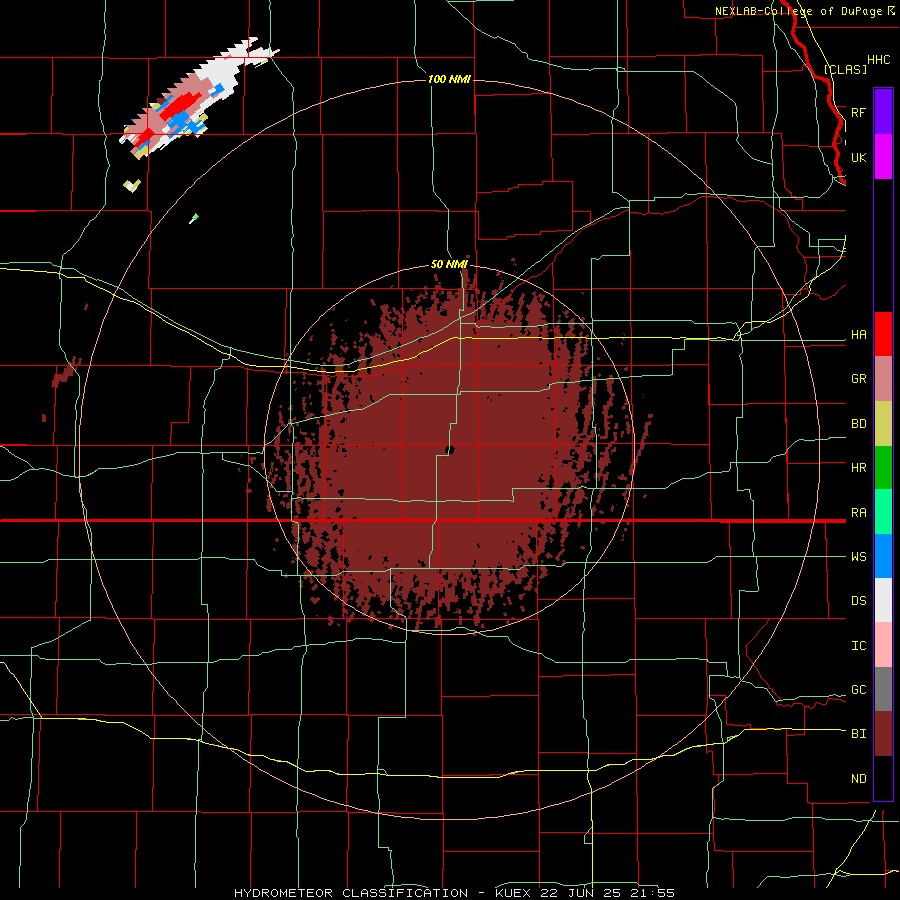Image resolution: width=900 pixels, height=900 pixels.
Task: Click the 'HR' legend label text
Action: [859, 468]
